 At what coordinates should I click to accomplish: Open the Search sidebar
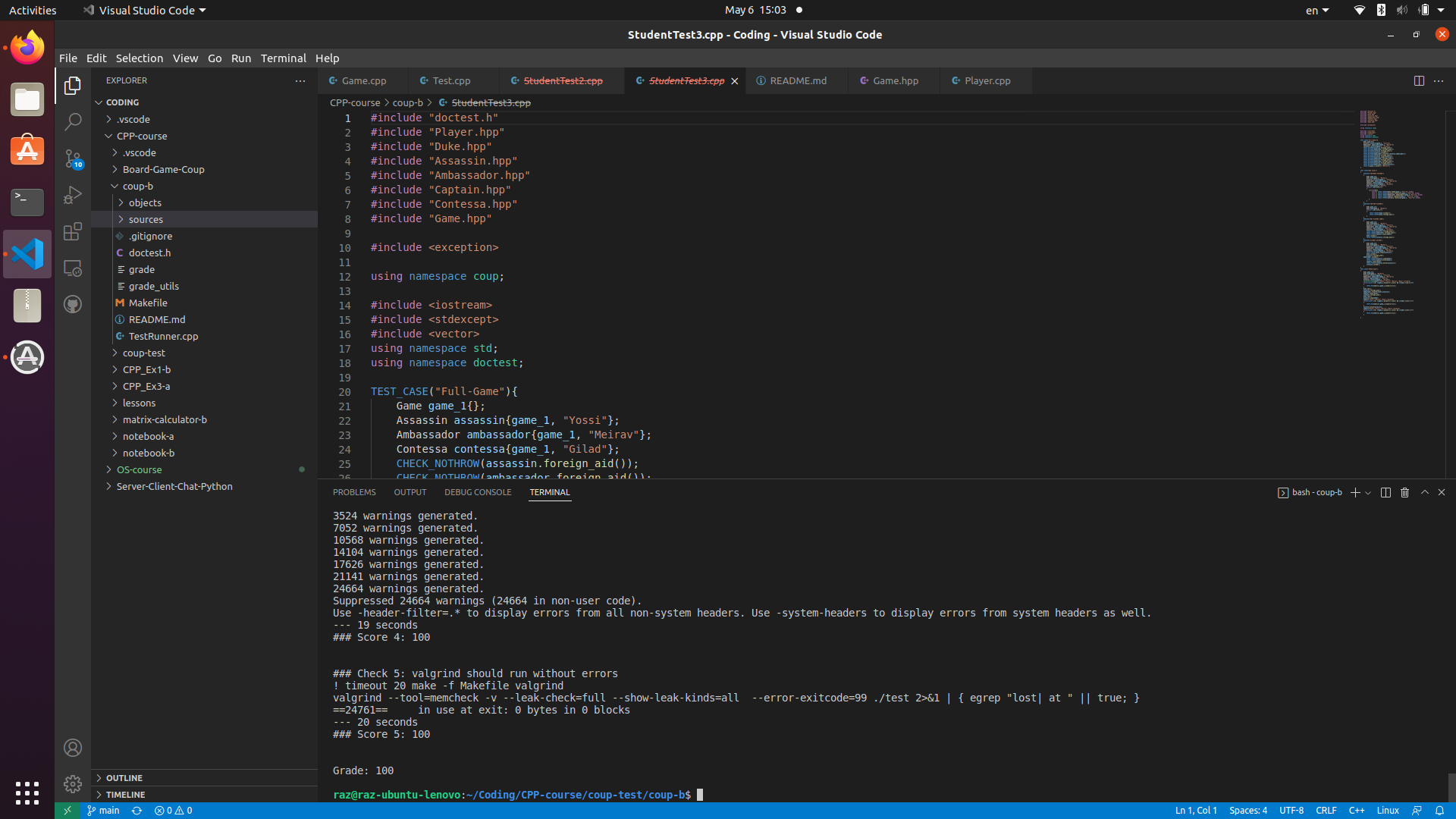click(x=73, y=121)
